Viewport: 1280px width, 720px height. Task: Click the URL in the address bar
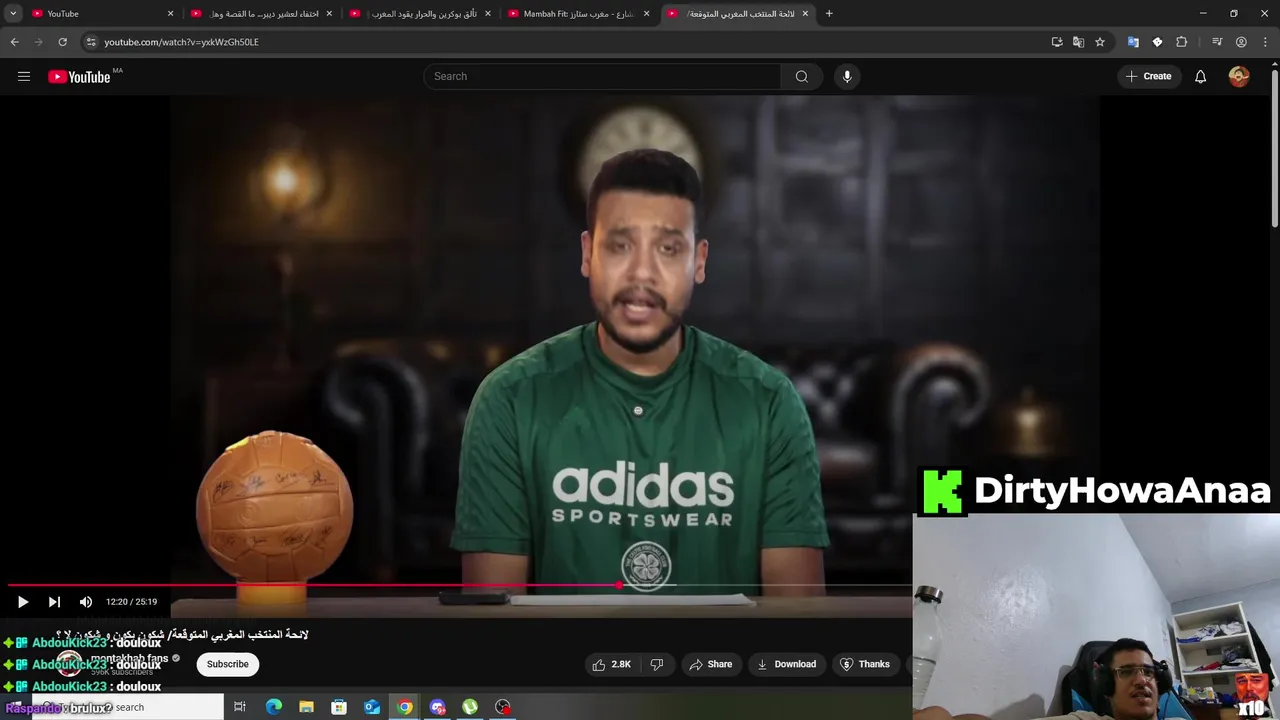[181, 42]
